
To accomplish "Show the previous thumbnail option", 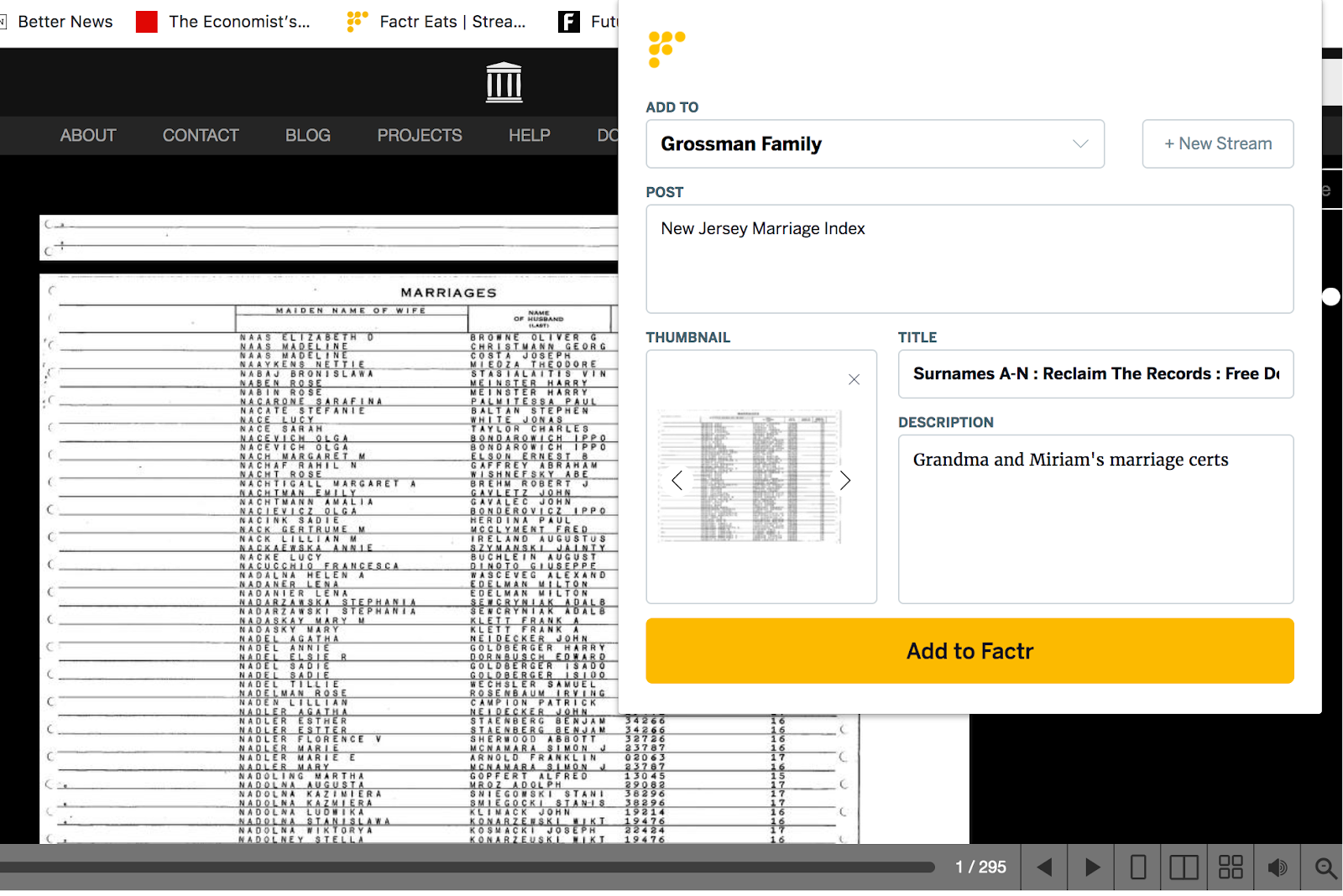I will coord(677,480).
